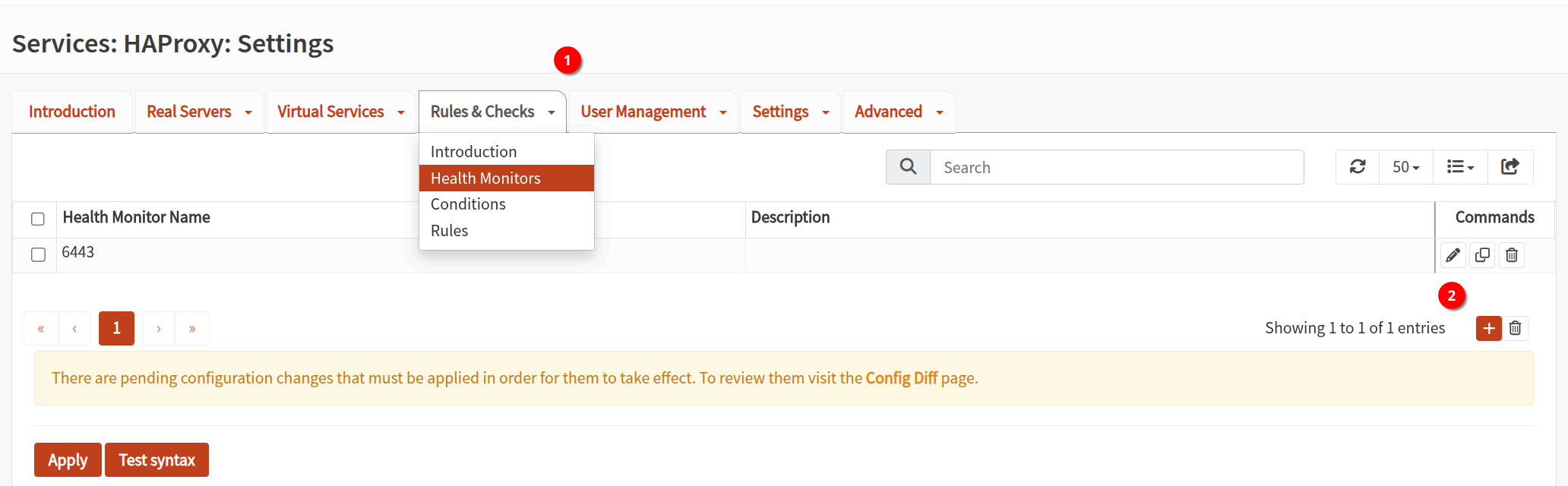
Task: Select Conditions from the Rules & Checks menu
Action: (x=468, y=204)
